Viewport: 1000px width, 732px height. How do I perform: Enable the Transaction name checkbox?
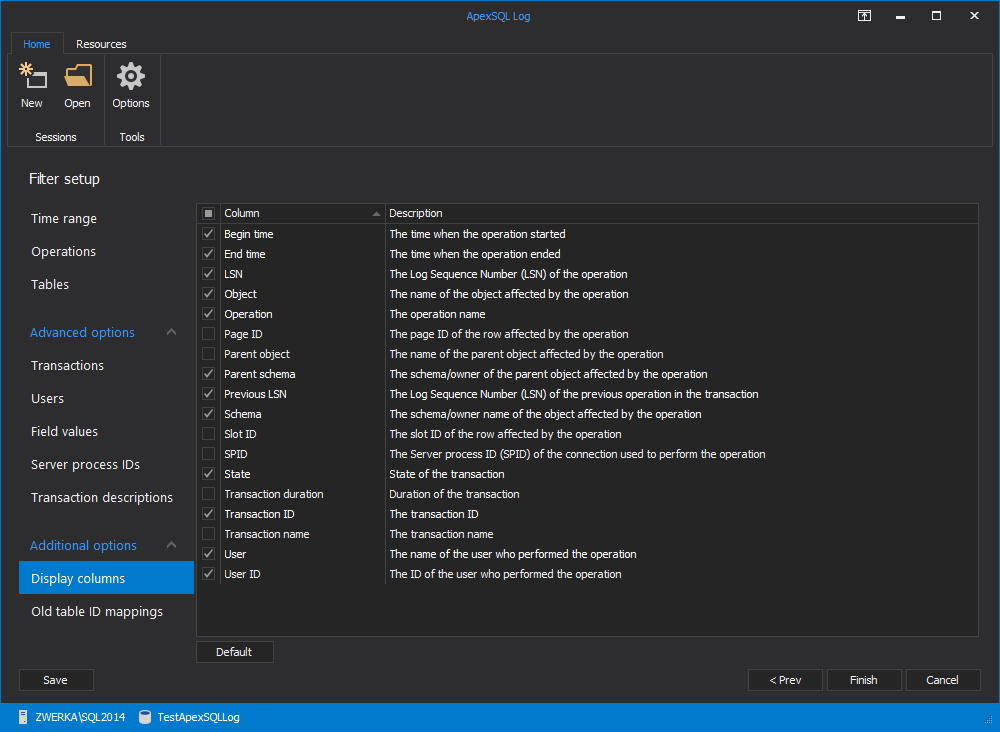click(x=209, y=534)
